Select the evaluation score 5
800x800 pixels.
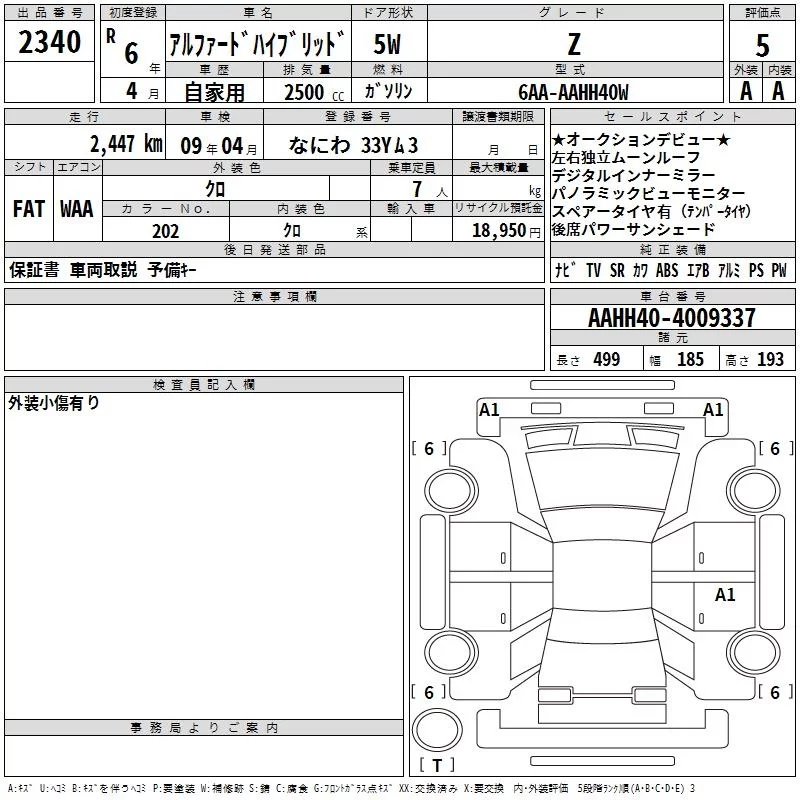pos(762,44)
